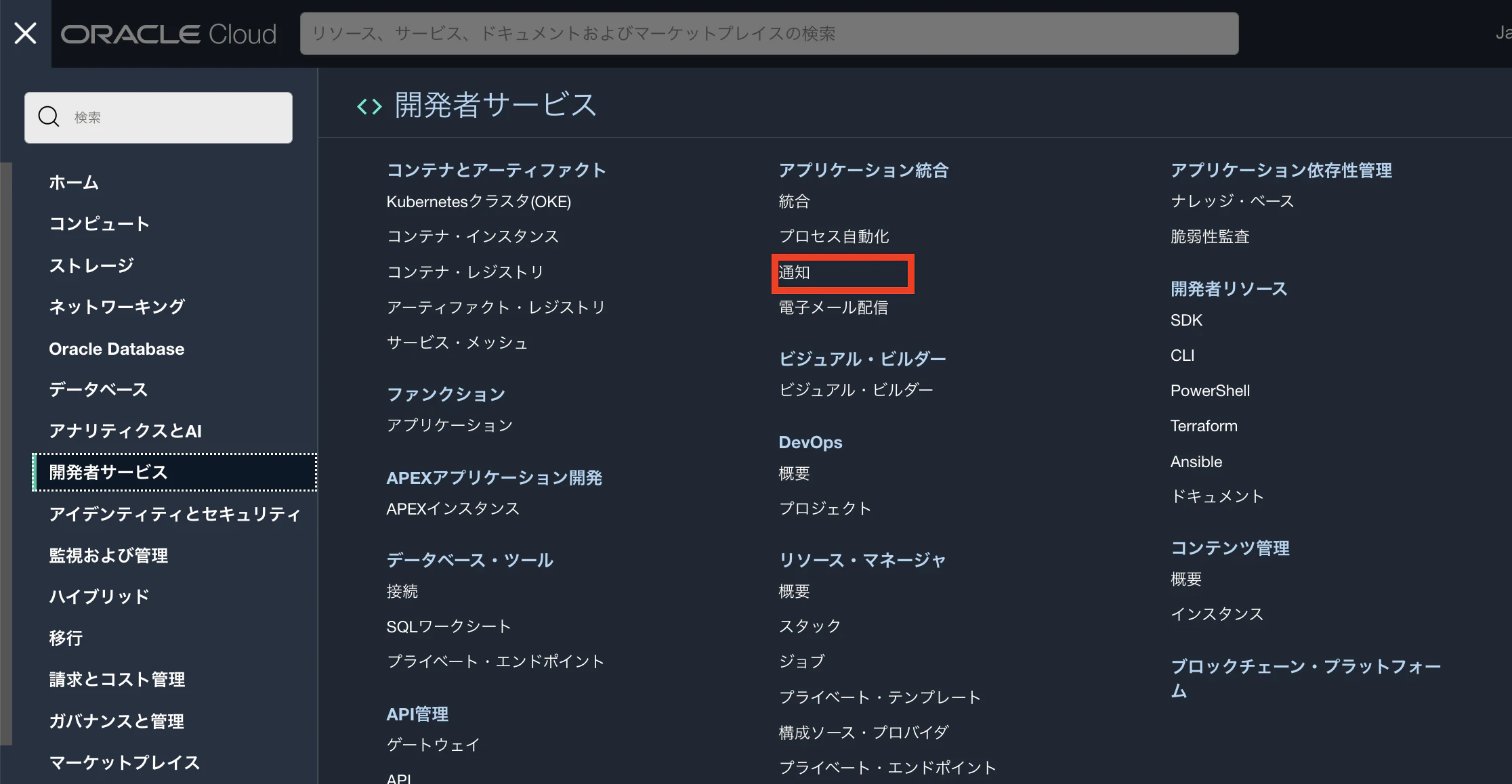
Task: Open コンピュート category
Action: (x=99, y=223)
